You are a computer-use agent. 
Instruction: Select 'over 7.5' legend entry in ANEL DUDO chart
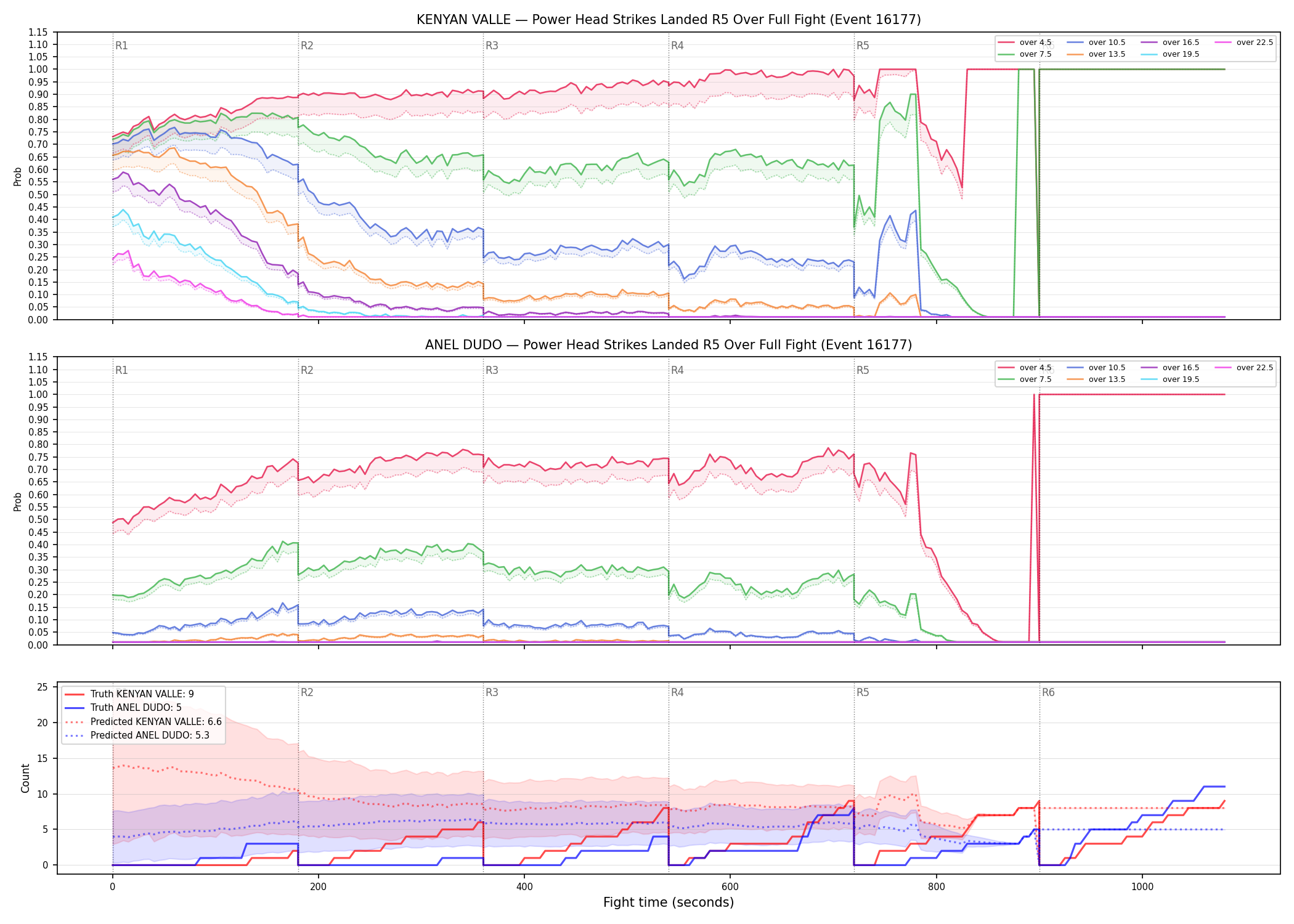pos(1025,379)
